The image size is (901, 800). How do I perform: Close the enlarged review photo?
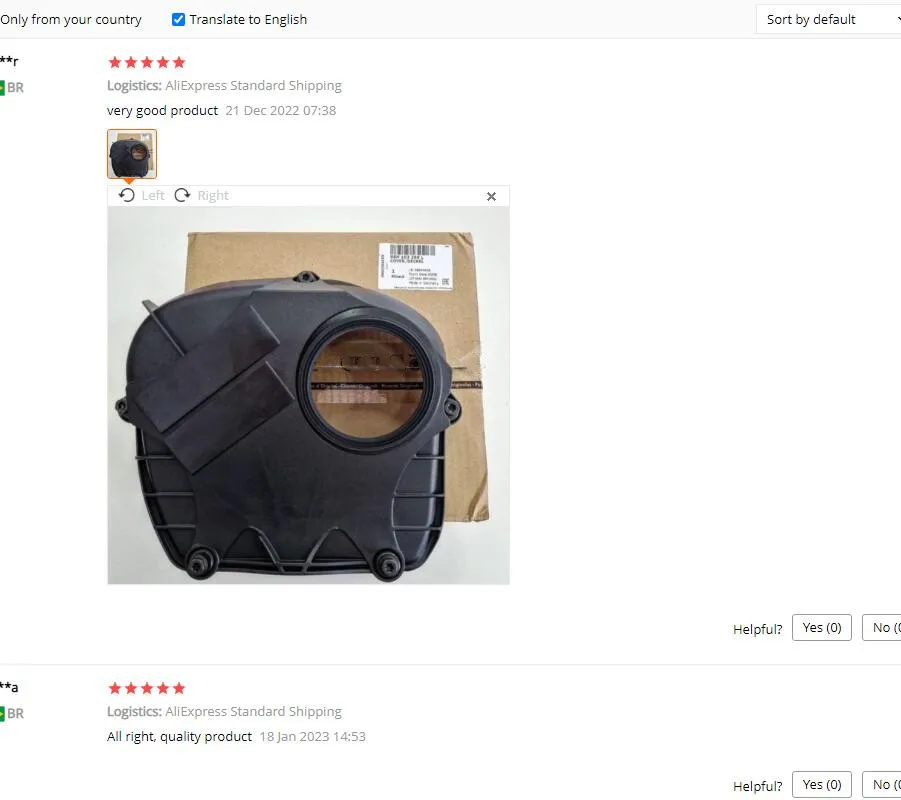click(x=491, y=197)
